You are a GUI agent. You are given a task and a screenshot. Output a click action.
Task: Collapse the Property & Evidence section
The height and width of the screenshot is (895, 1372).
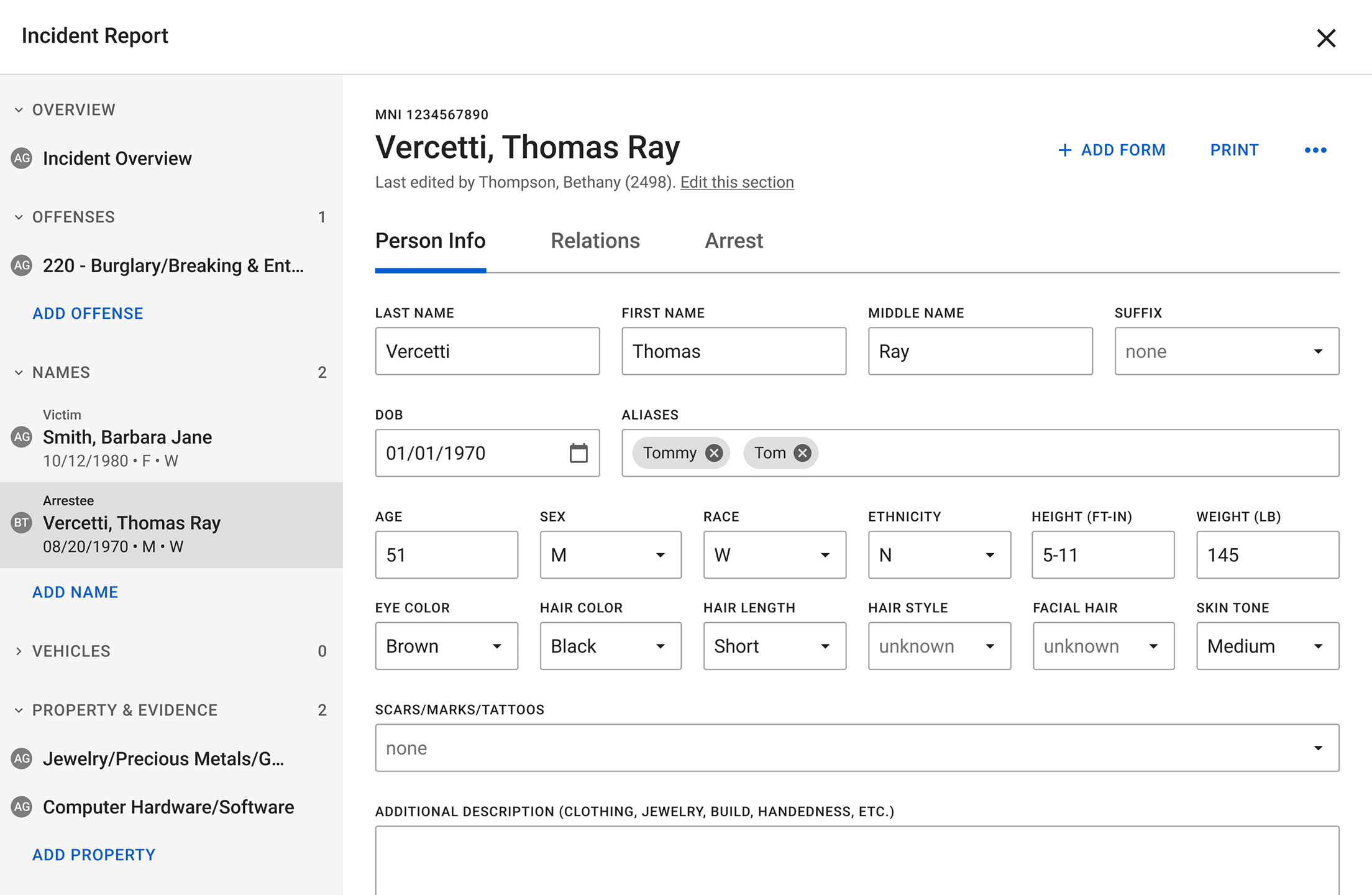coord(19,710)
